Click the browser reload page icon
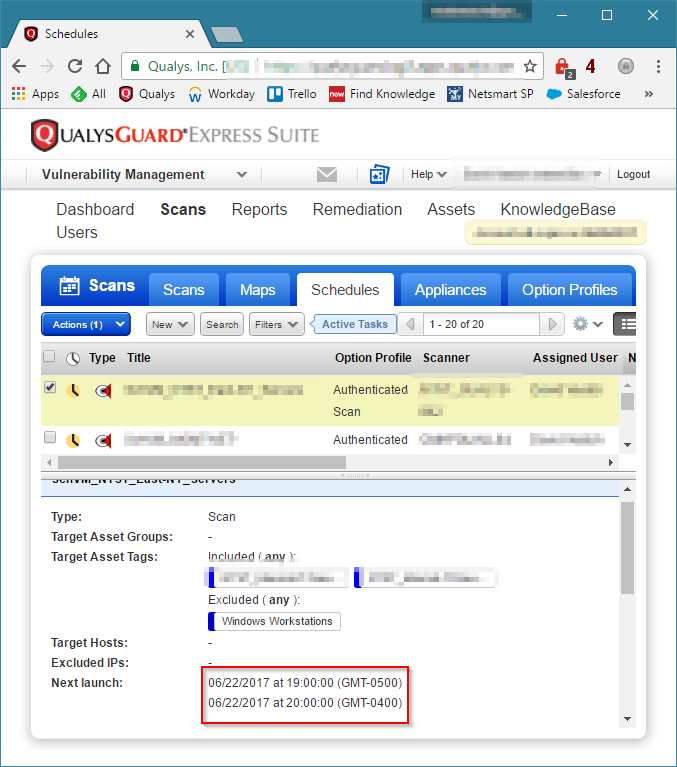 74,67
